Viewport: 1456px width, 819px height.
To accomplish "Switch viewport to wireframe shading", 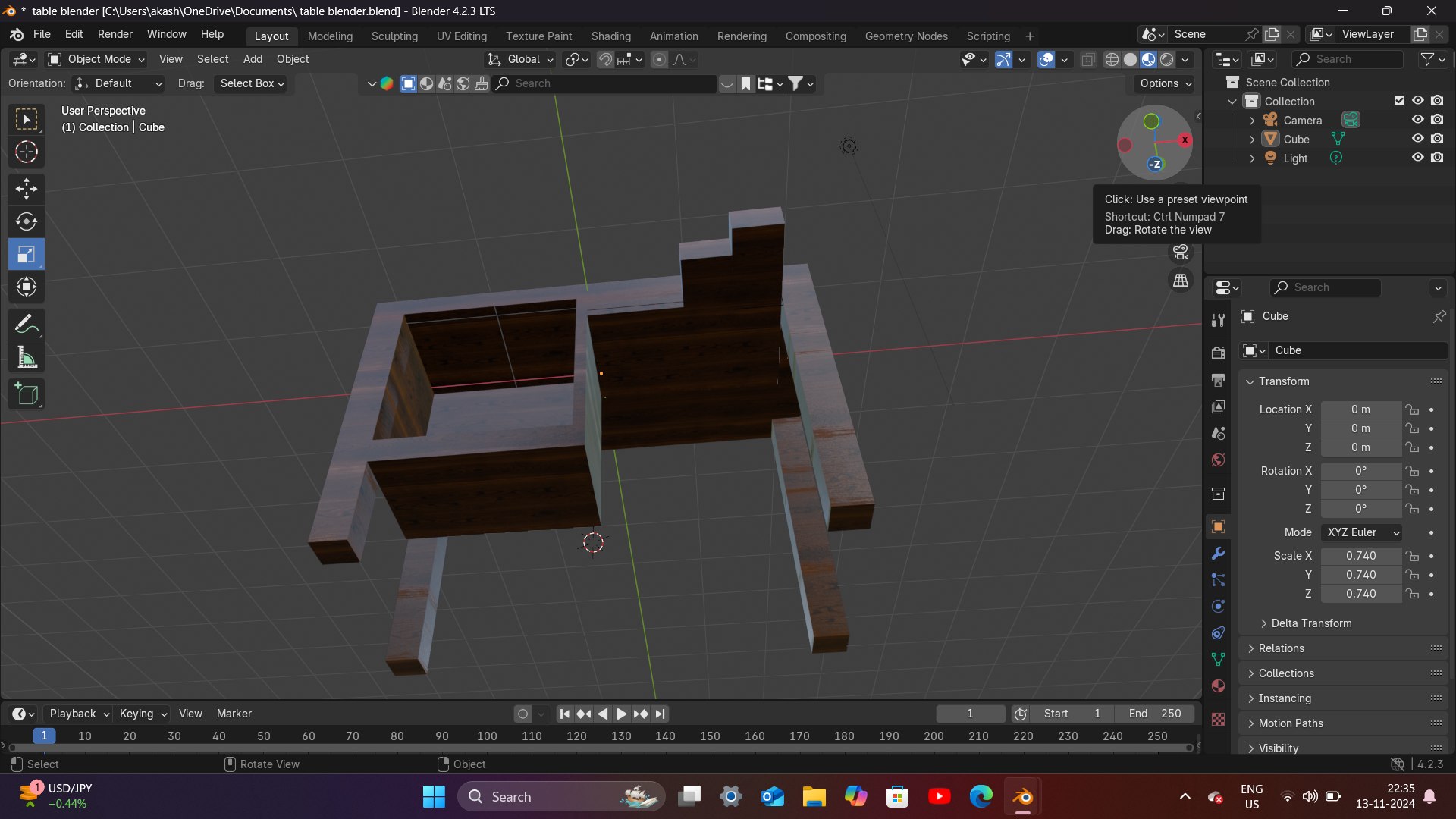I will (x=1112, y=59).
